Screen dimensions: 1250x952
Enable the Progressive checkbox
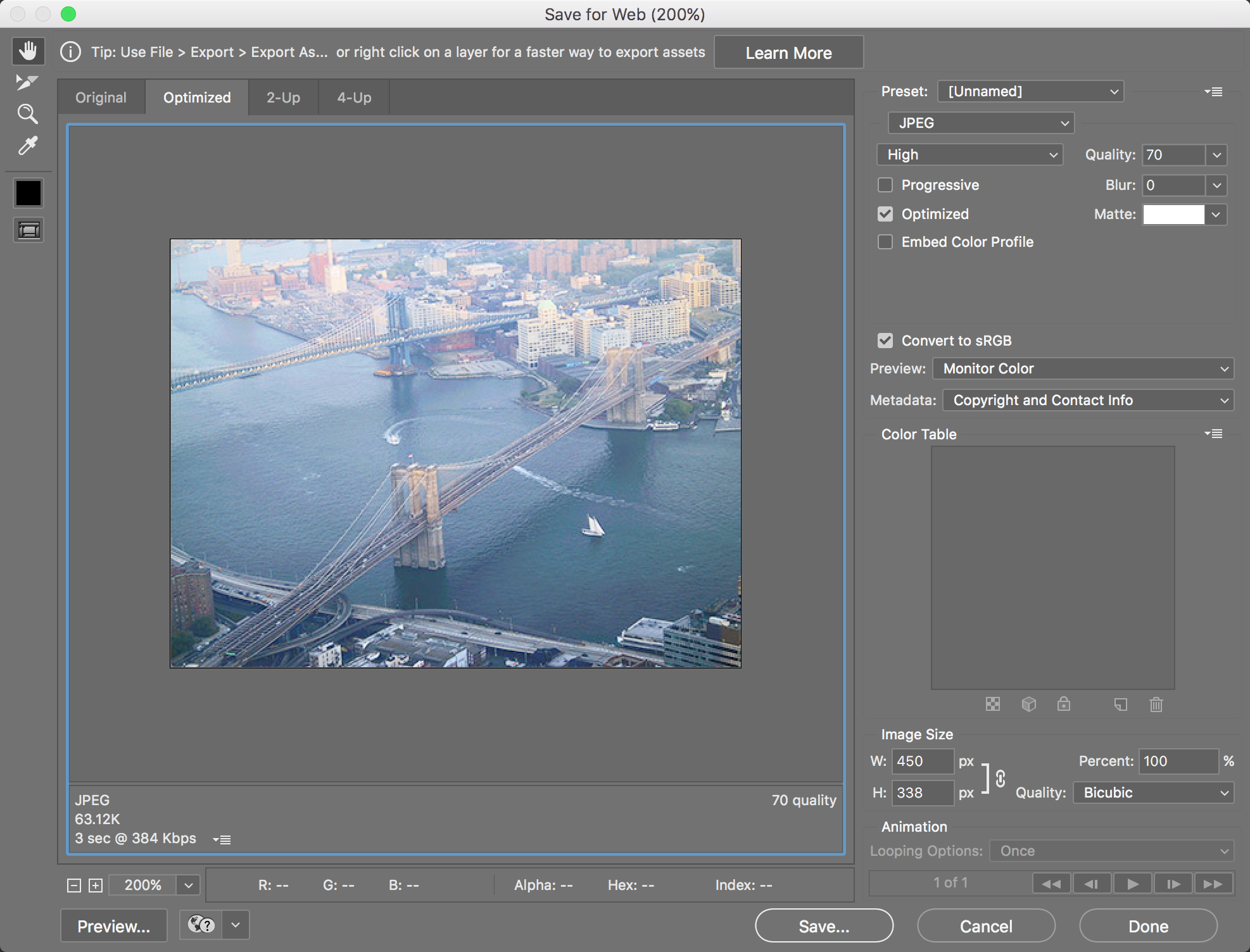(x=885, y=185)
